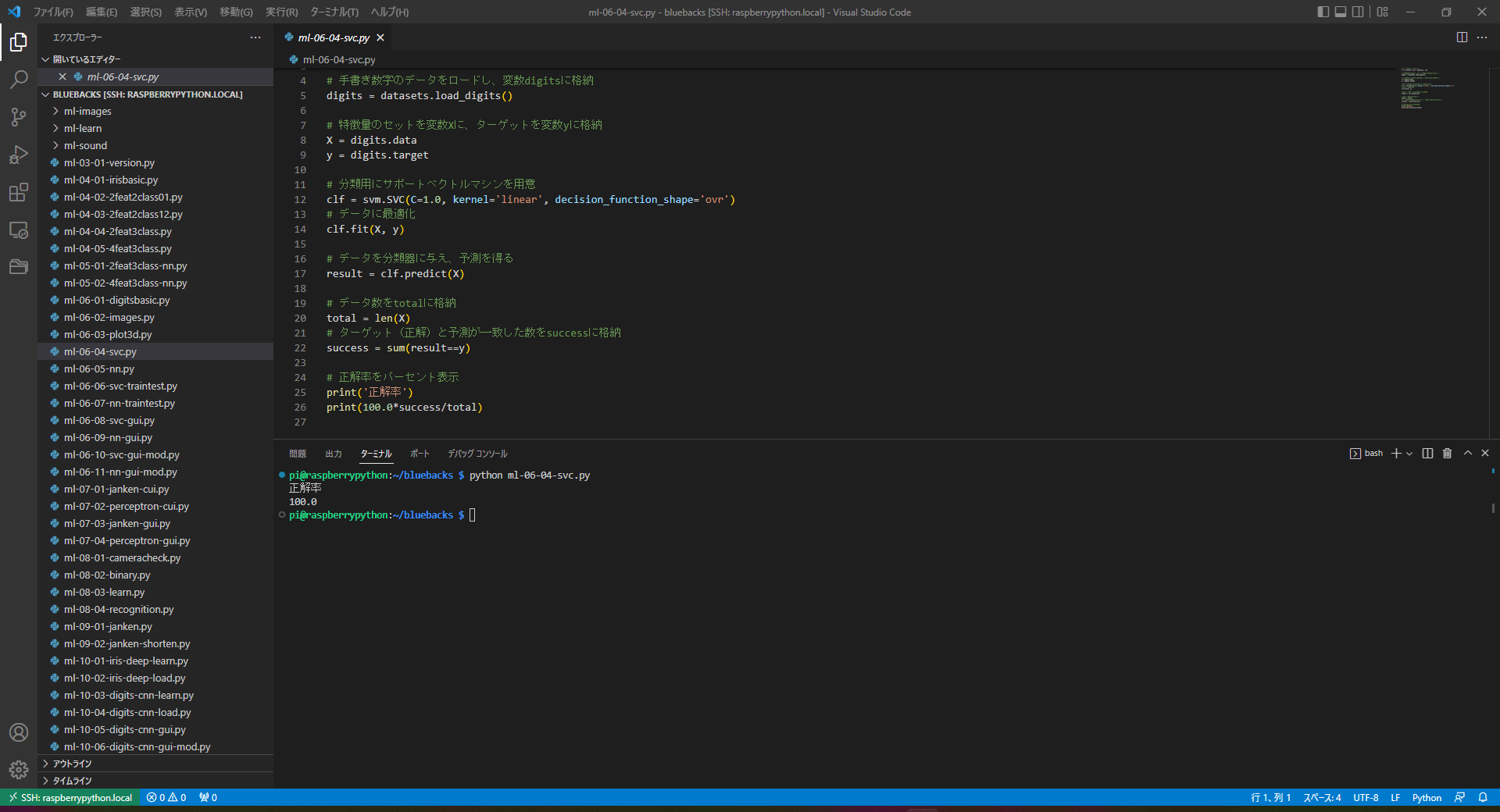Open the Extensions view

(19, 192)
